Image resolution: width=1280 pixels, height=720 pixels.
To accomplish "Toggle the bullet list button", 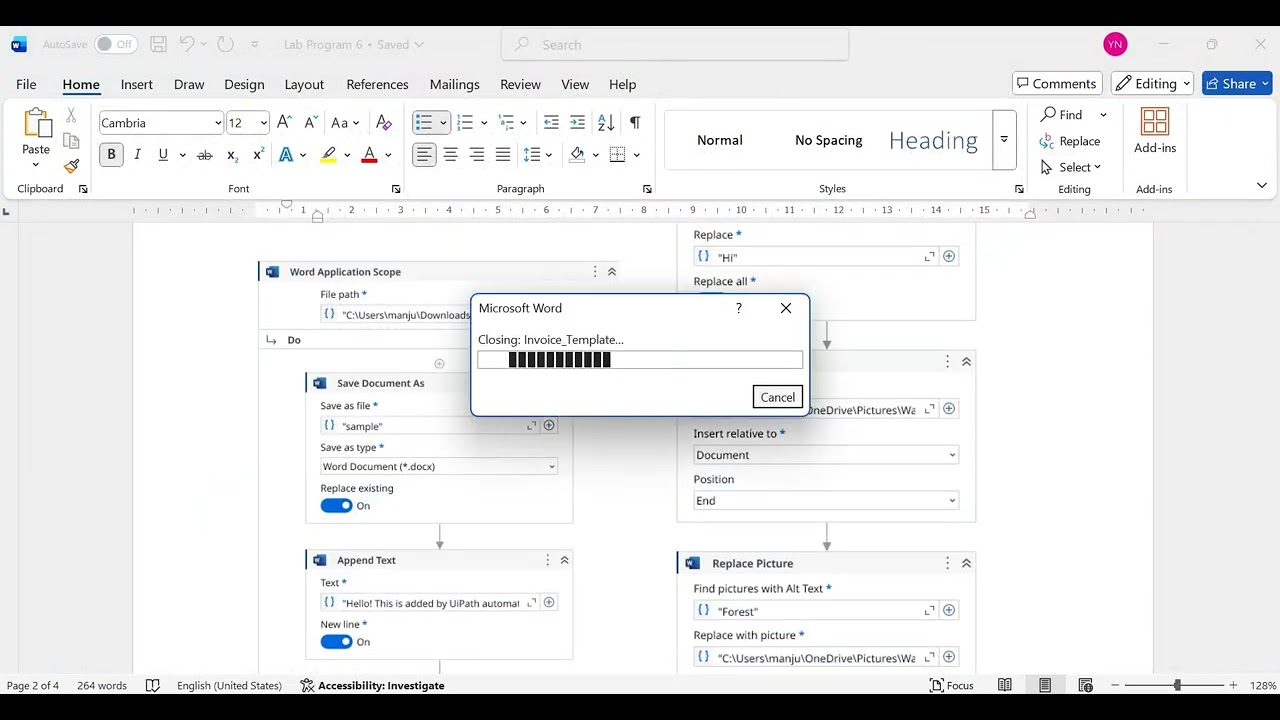I will pos(424,122).
